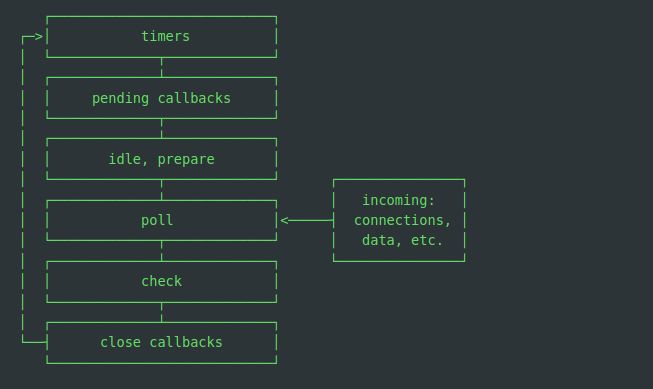The width and height of the screenshot is (653, 389).
Task: Click the word 'timers' text
Action: click(165, 36)
